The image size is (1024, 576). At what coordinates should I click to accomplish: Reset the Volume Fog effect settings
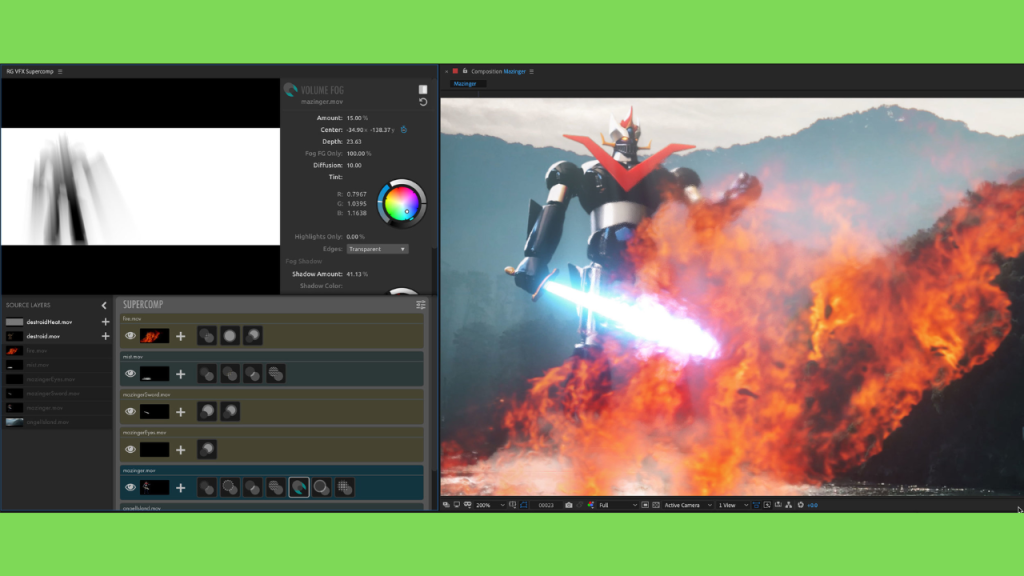(x=423, y=102)
